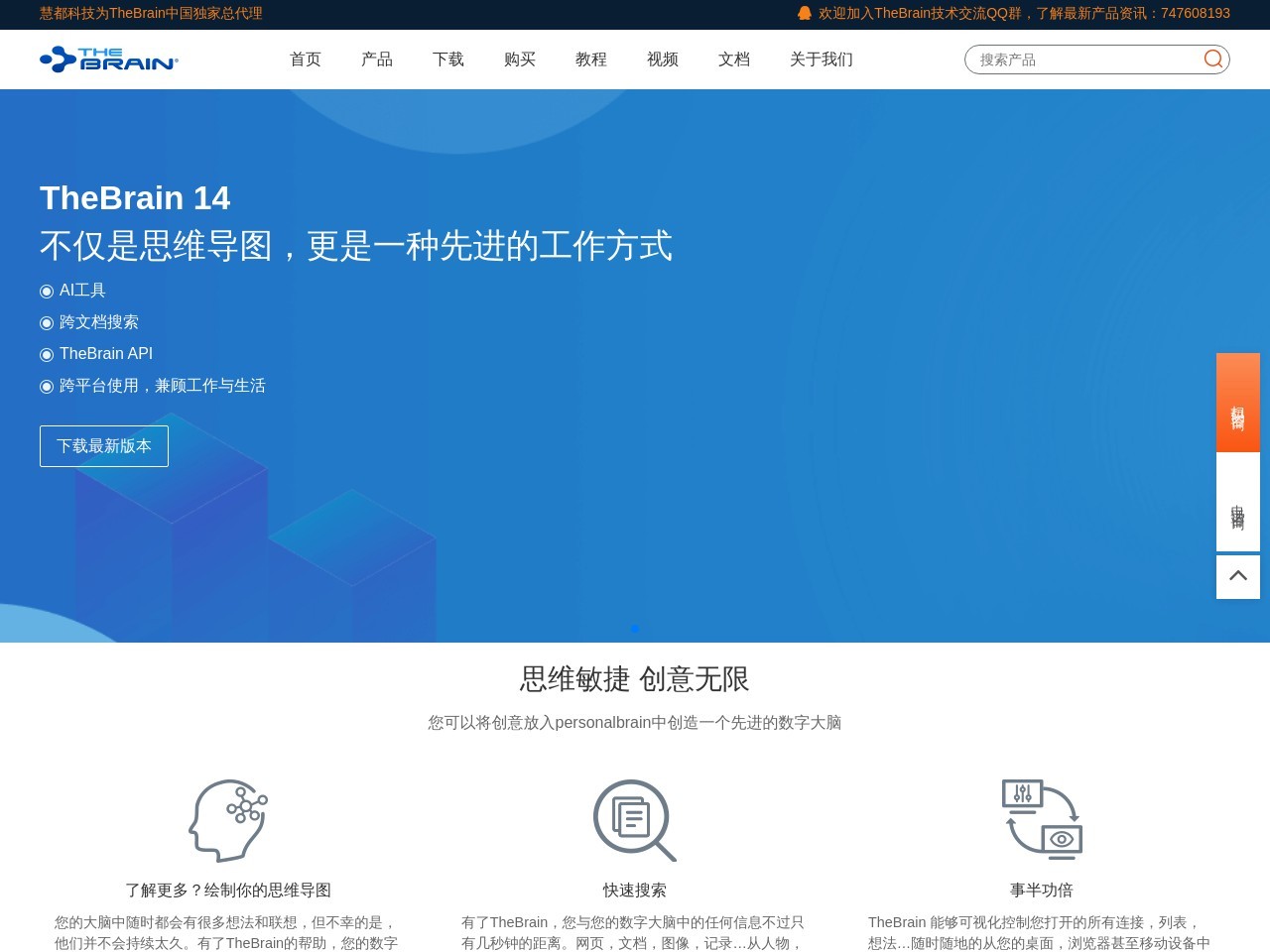Click the 思维敏捷 创意无限 heading
Screen dimensions: 1270x952
635,679
